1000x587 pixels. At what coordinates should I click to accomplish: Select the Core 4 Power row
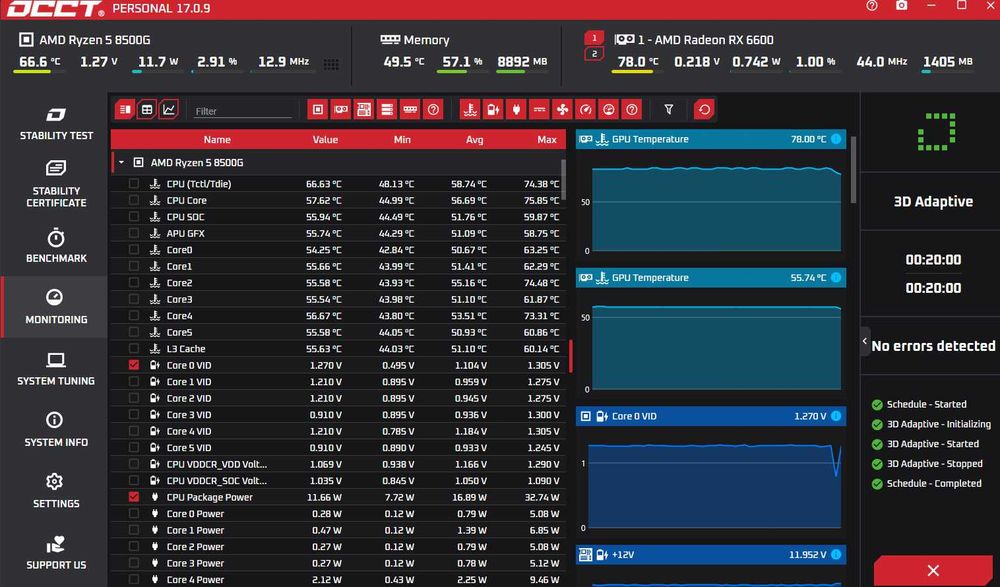pos(338,579)
